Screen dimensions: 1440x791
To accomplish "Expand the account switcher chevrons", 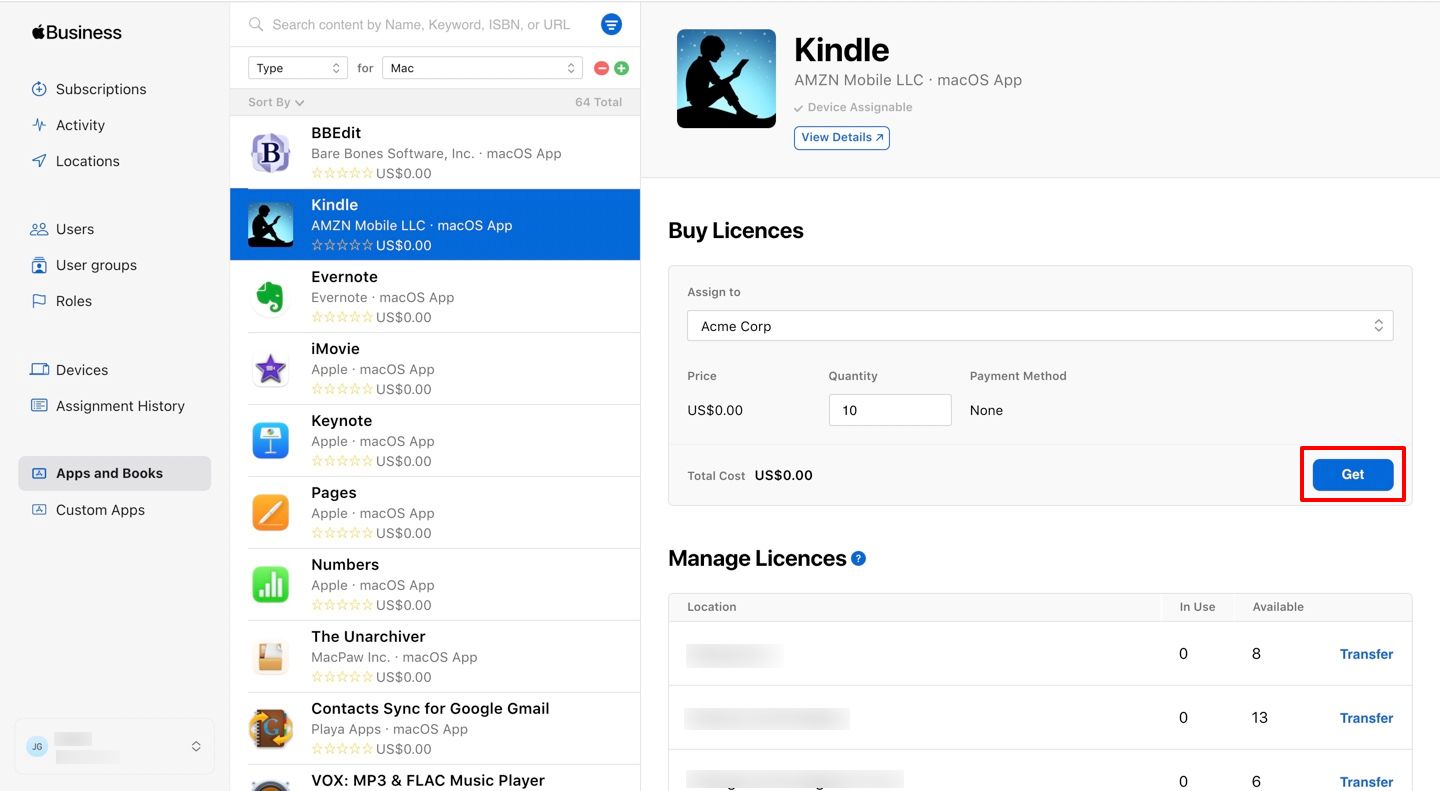I will tap(196, 746).
